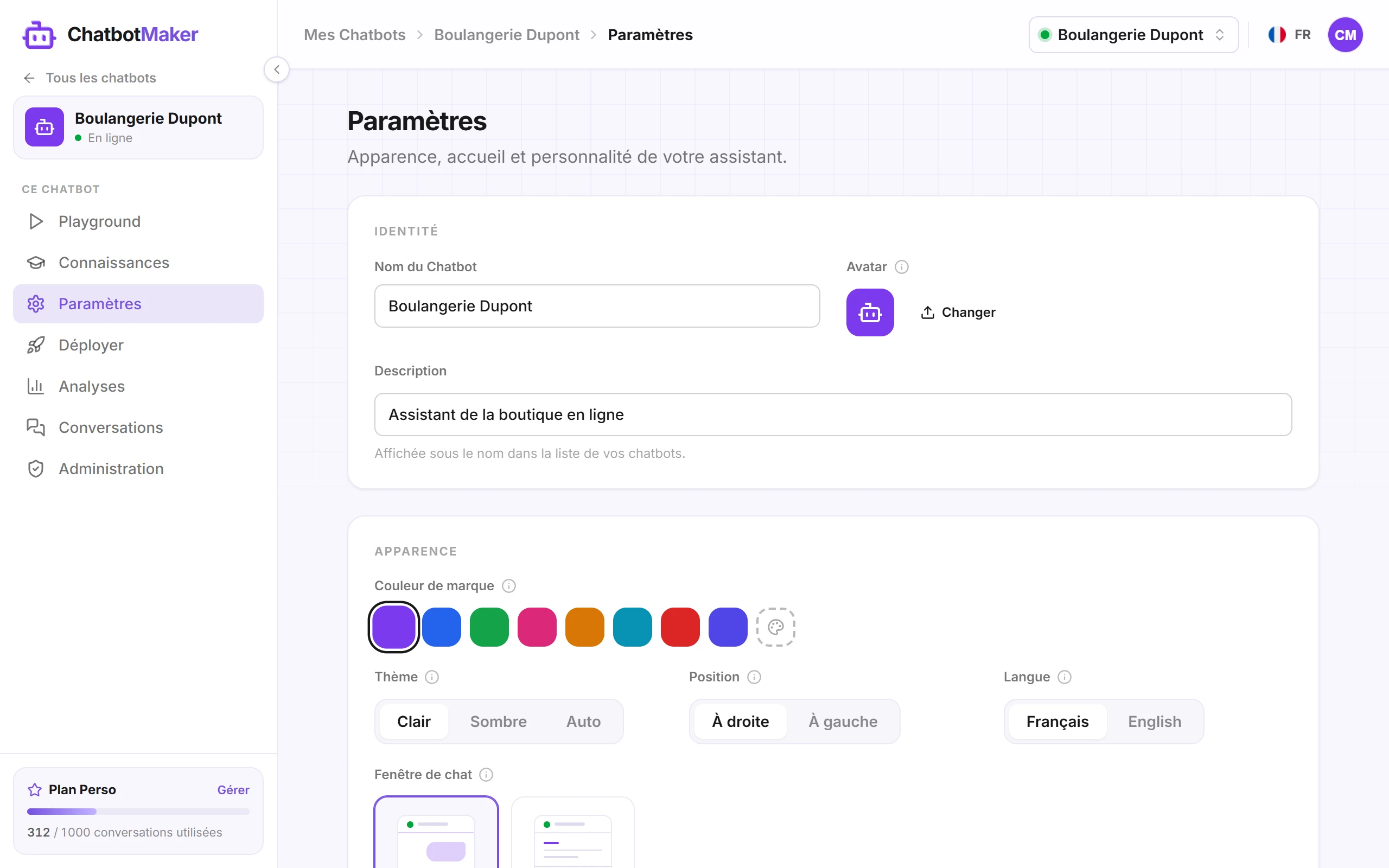Select the Sombre theme option

tap(498, 722)
